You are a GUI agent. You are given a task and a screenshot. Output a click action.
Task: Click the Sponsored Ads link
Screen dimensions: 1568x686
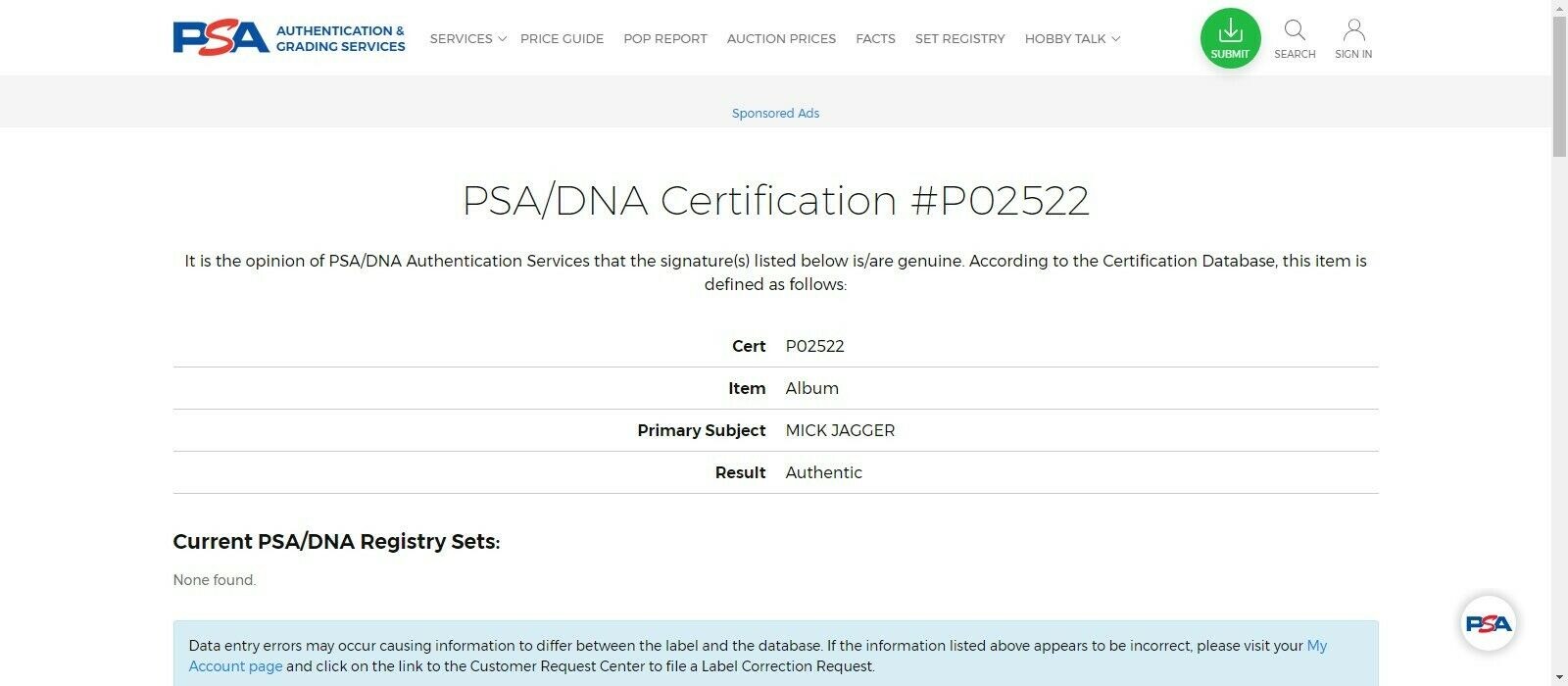[x=775, y=113]
